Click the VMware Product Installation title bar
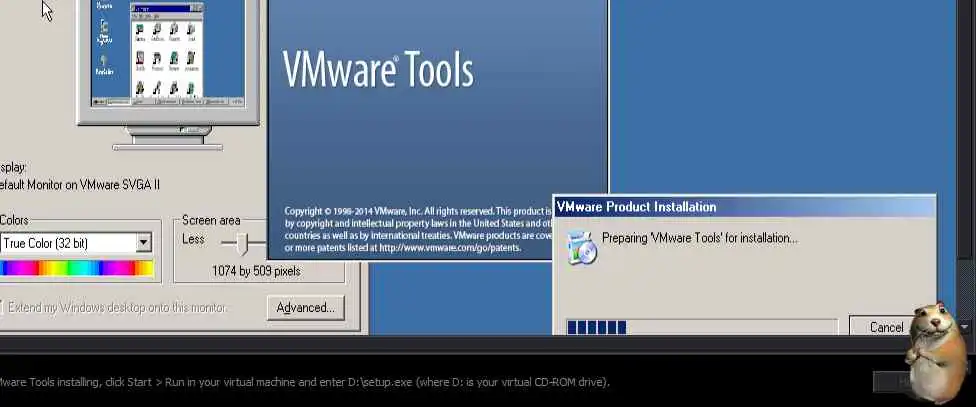The image size is (976, 407). pyautogui.click(x=744, y=207)
